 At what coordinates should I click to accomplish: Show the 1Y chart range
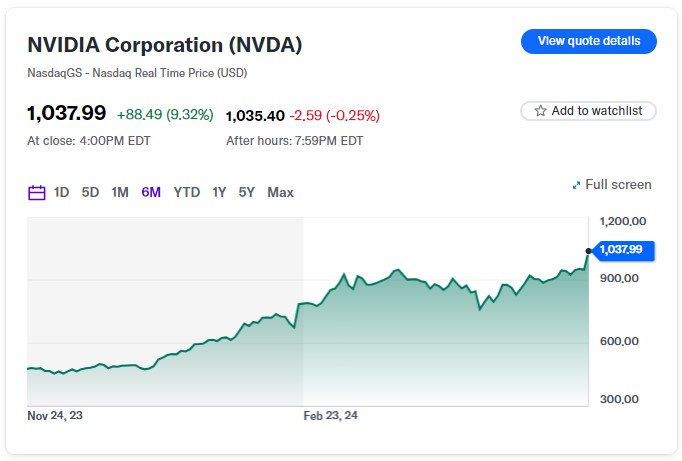coord(219,192)
